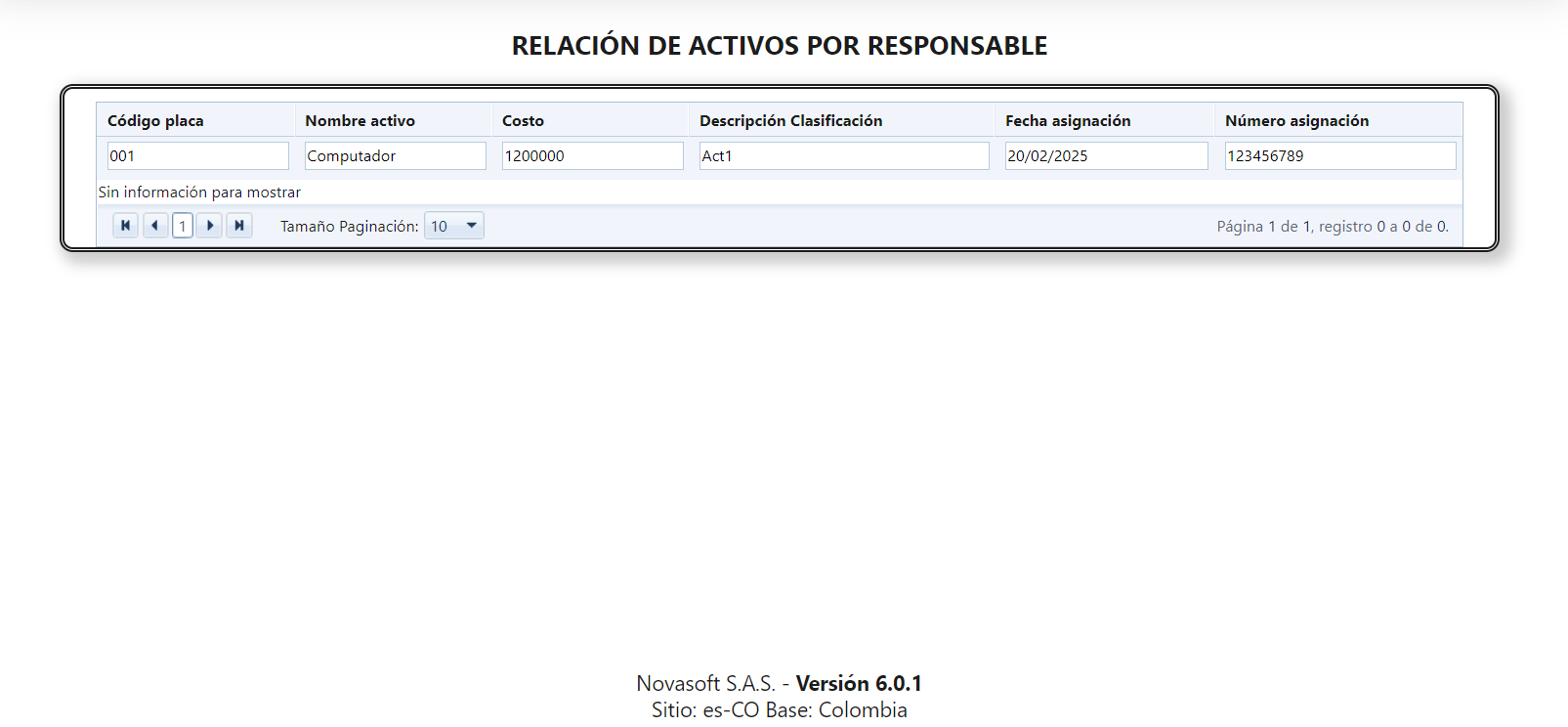Click the Nombre activo filter field containing Computador
The width and height of the screenshot is (1568, 727).
click(396, 155)
